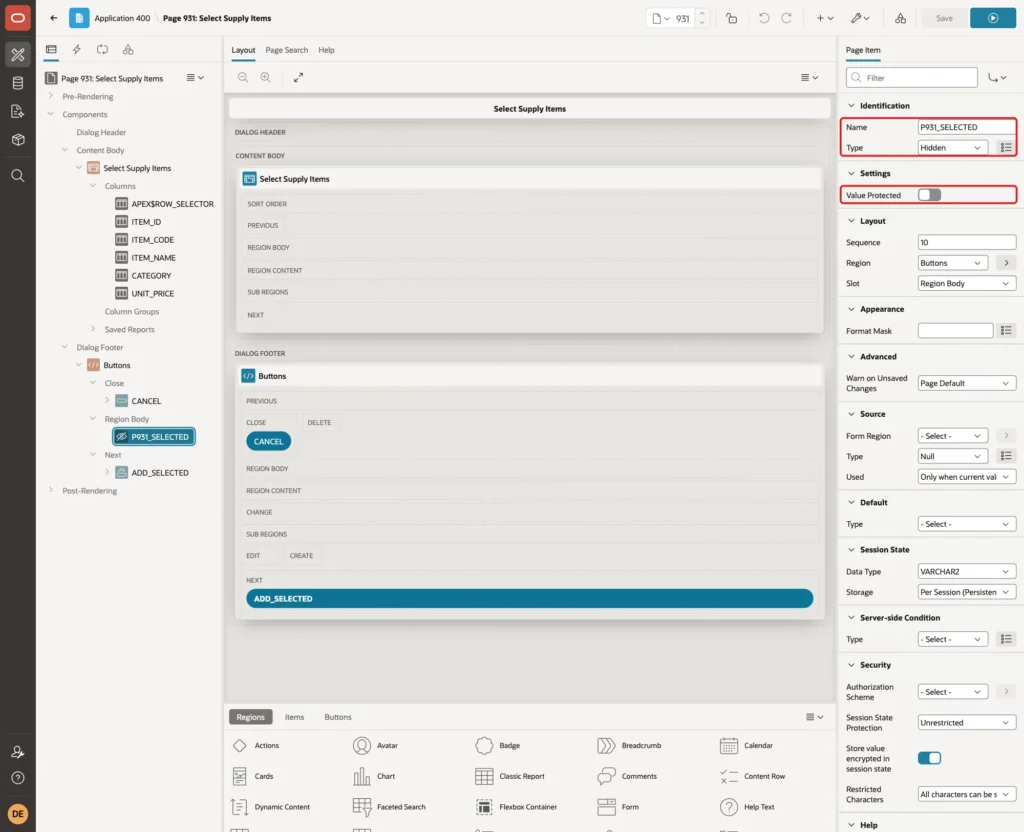This screenshot has width=1024, height=832.
Task: Zoom in the layout view
Action: coord(266,77)
